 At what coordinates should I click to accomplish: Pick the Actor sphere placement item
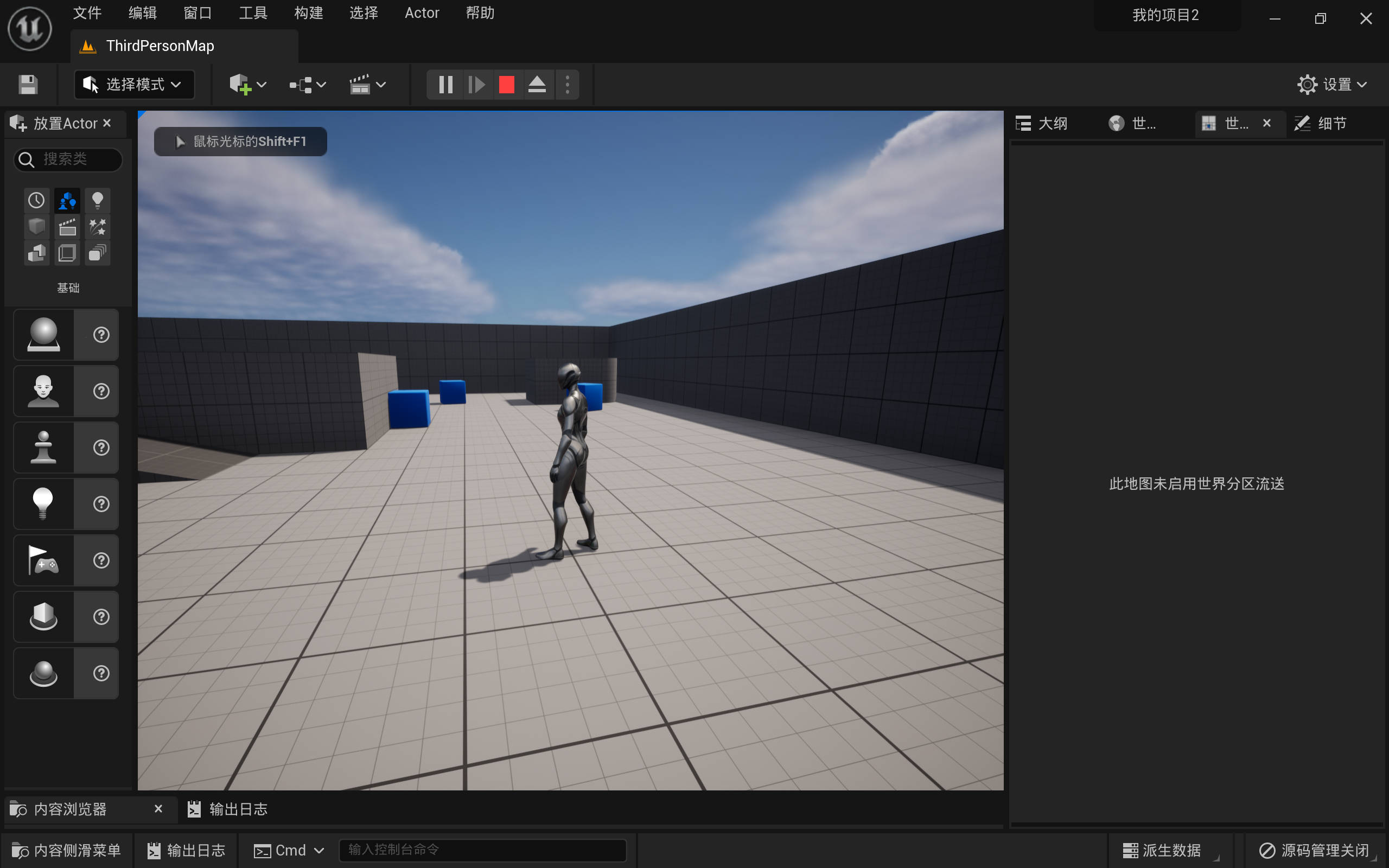[x=43, y=335]
